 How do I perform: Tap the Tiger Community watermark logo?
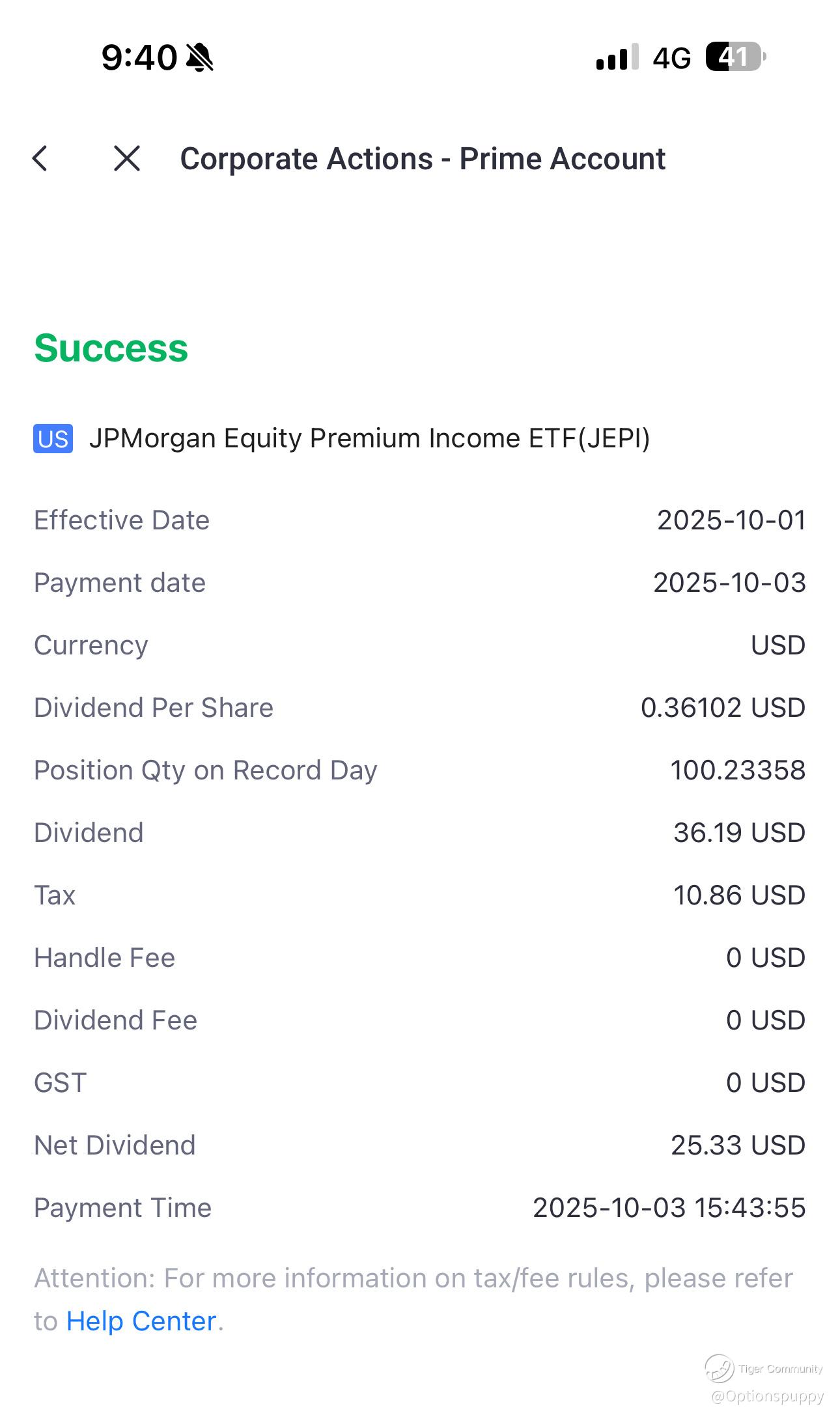tap(719, 1368)
